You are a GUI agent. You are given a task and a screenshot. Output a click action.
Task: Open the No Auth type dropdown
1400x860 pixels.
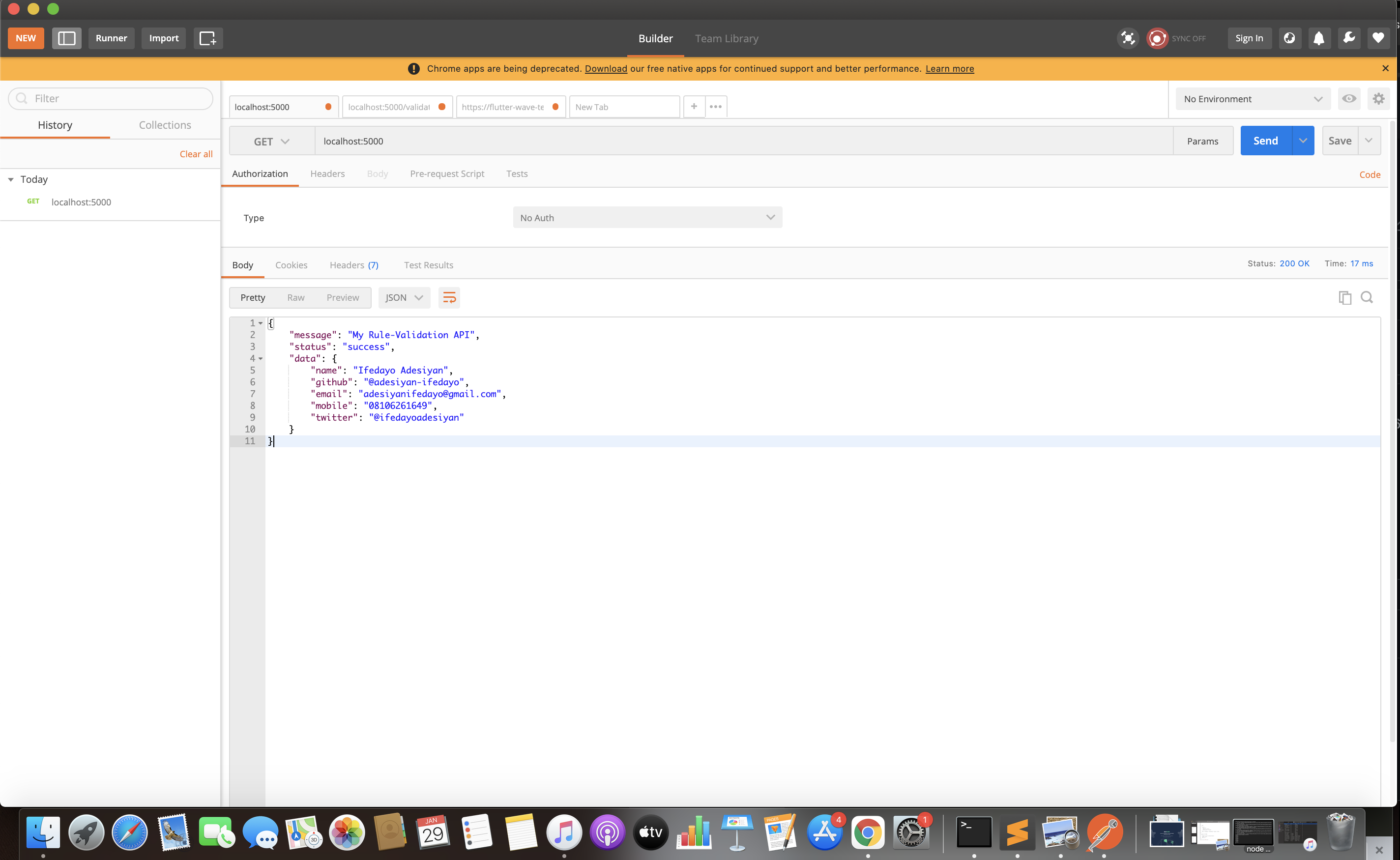647,218
